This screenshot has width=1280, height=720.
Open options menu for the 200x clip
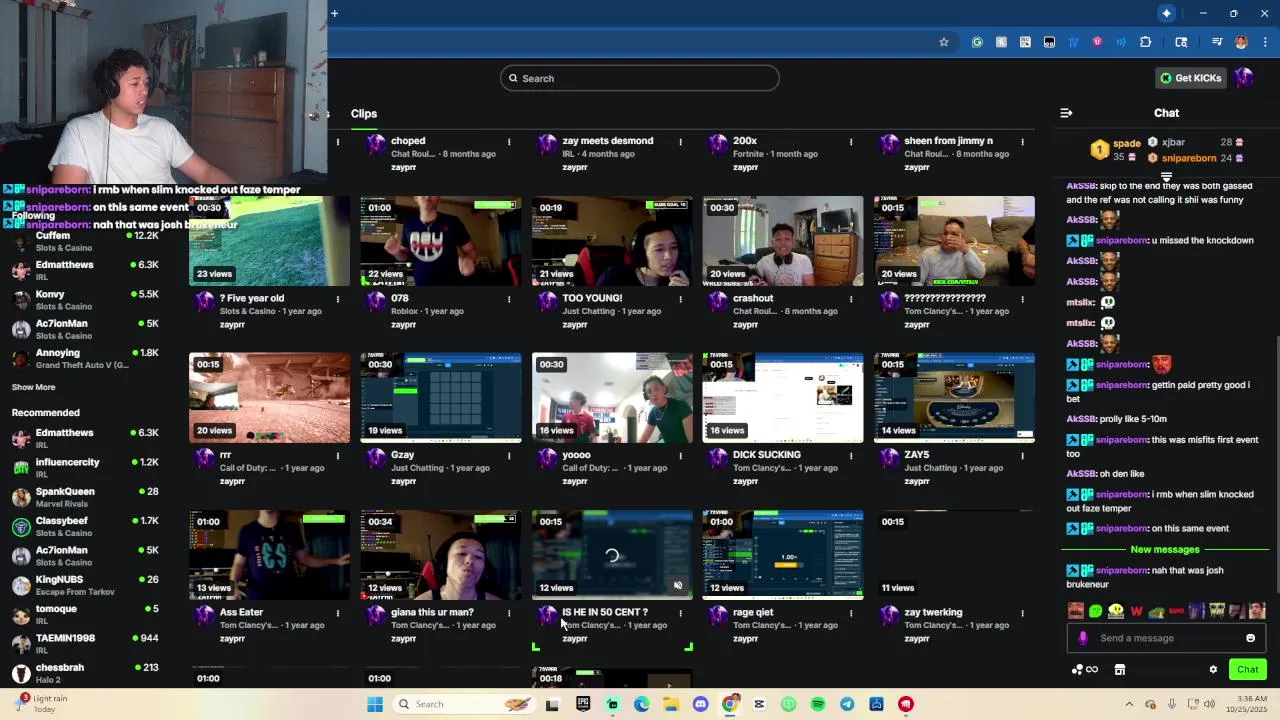pyautogui.click(x=851, y=142)
